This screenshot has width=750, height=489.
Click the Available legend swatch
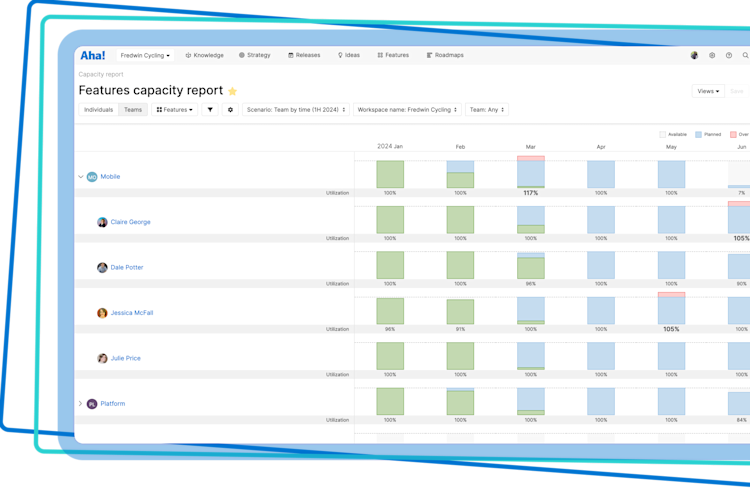662,134
